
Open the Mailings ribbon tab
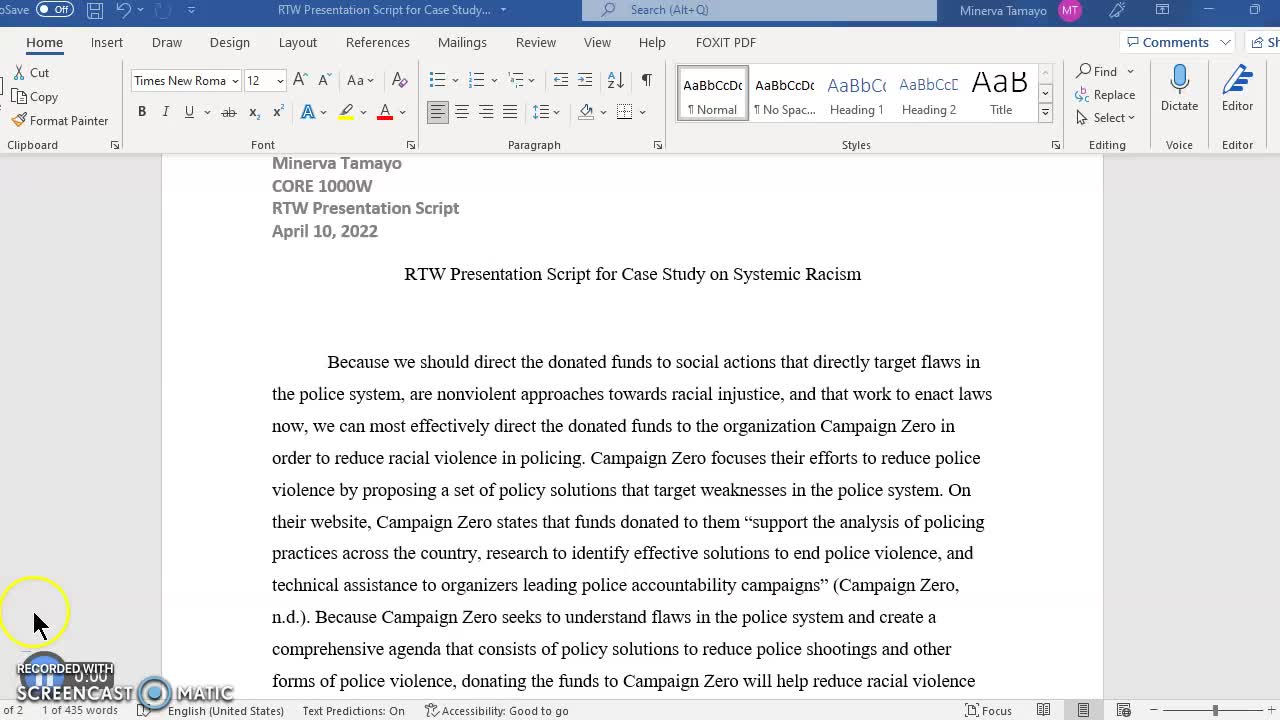(462, 42)
